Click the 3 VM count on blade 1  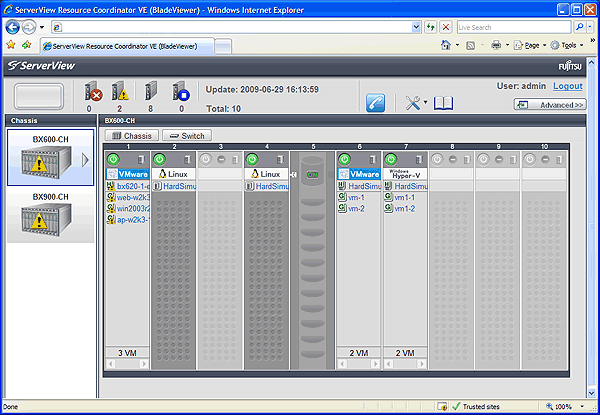[127, 353]
